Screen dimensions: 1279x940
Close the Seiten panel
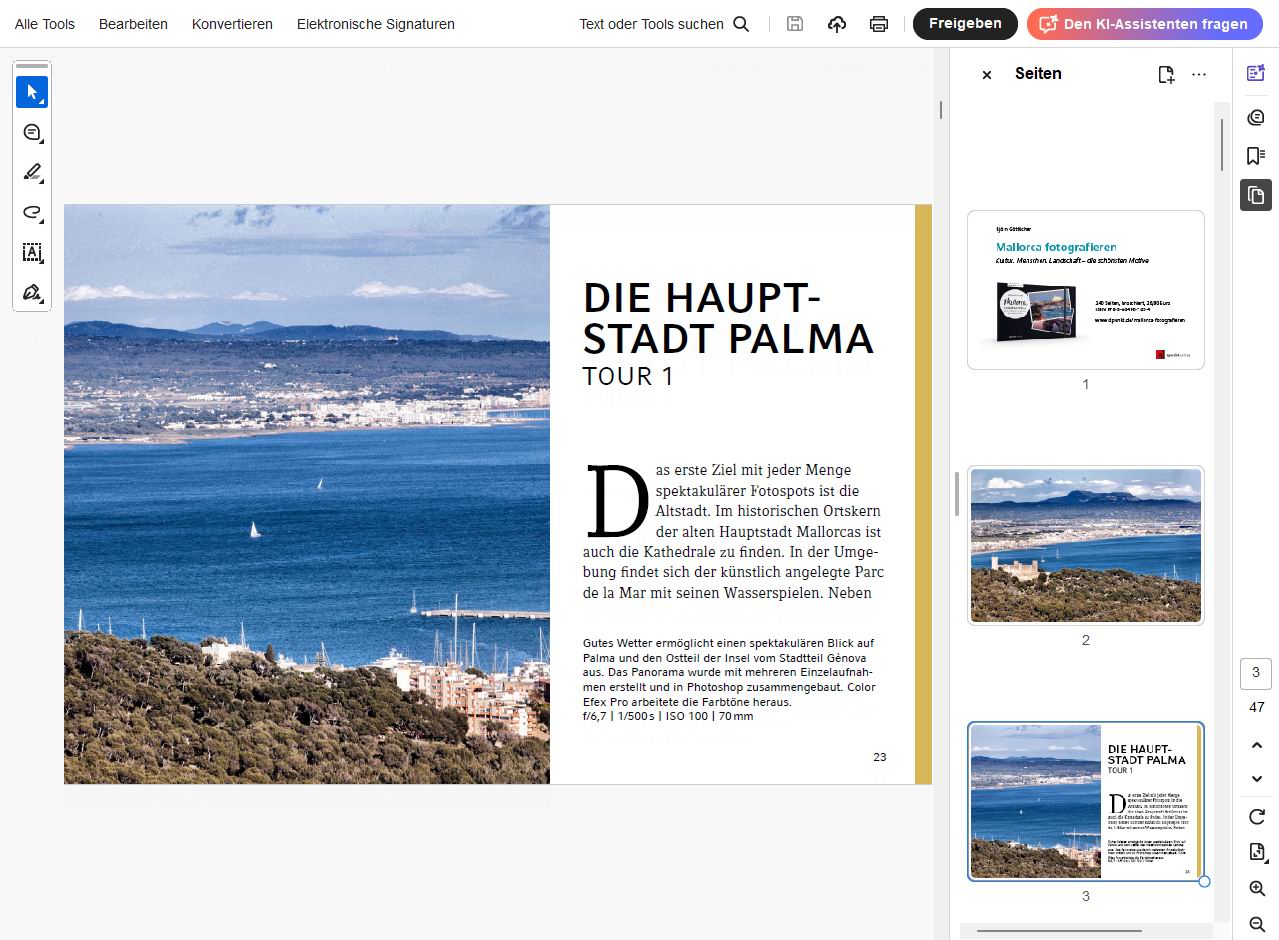pyautogui.click(x=987, y=75)
